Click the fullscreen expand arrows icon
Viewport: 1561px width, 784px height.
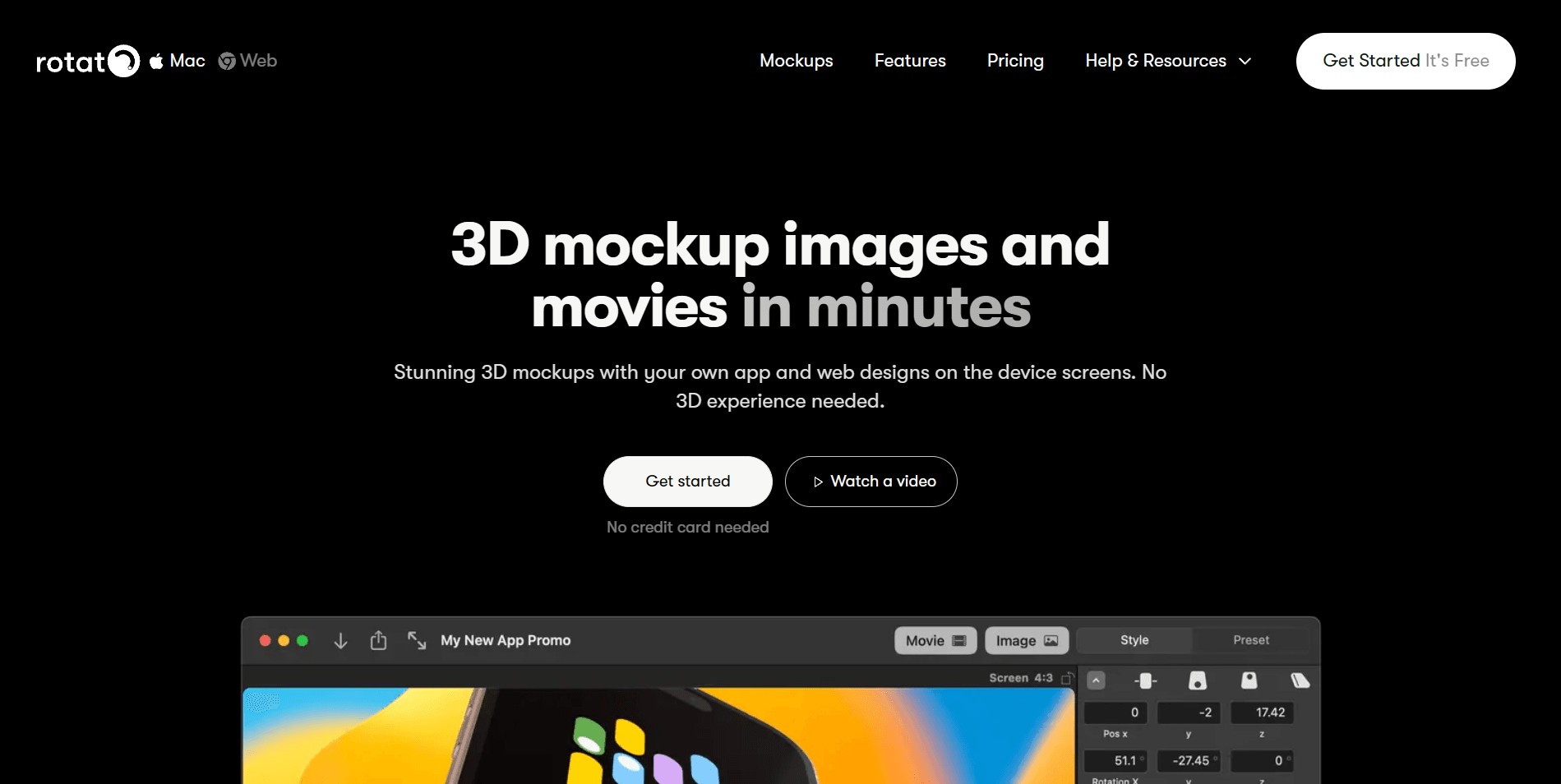(417, 641)
